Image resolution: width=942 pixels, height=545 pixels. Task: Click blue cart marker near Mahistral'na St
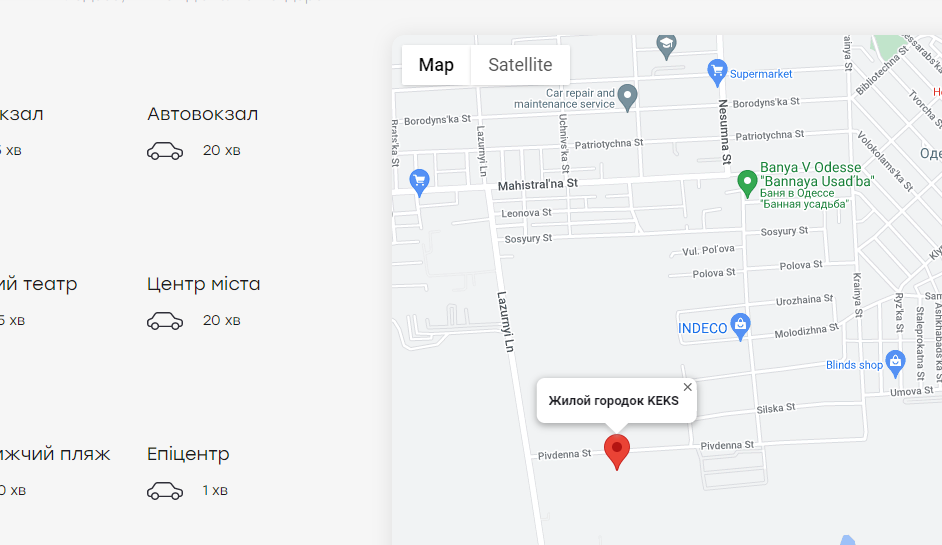tap(419, 182)
